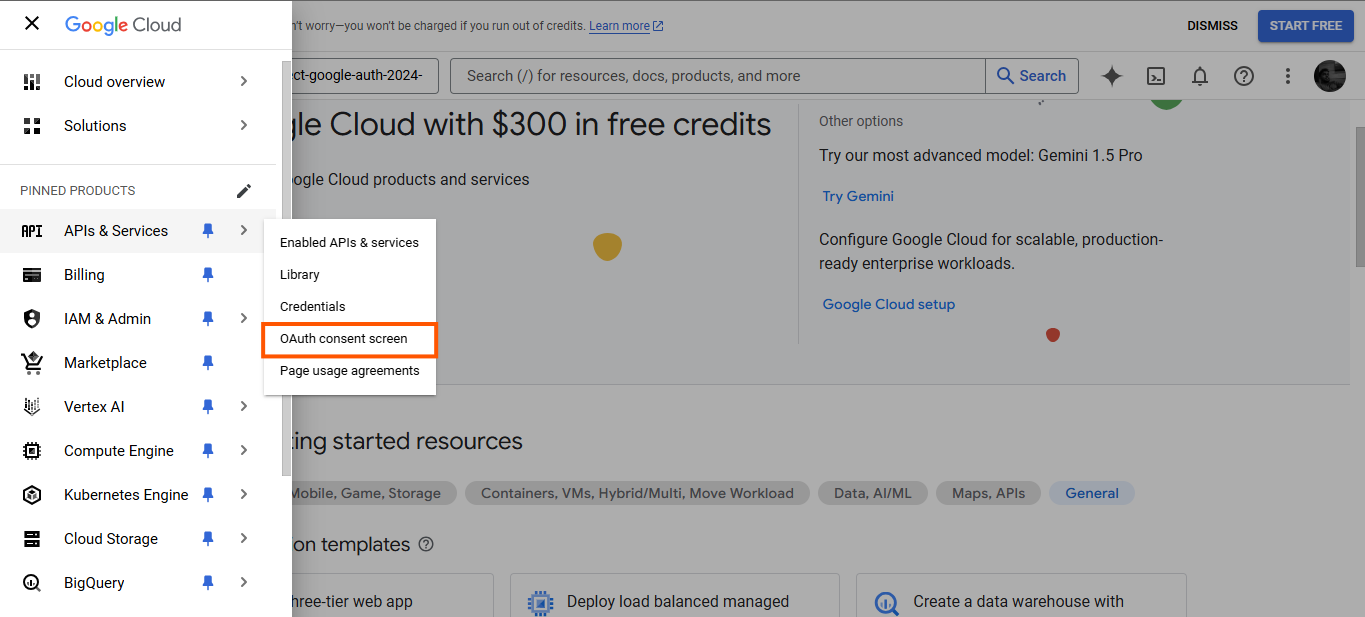Click inside the resources search field

(700, 75)
